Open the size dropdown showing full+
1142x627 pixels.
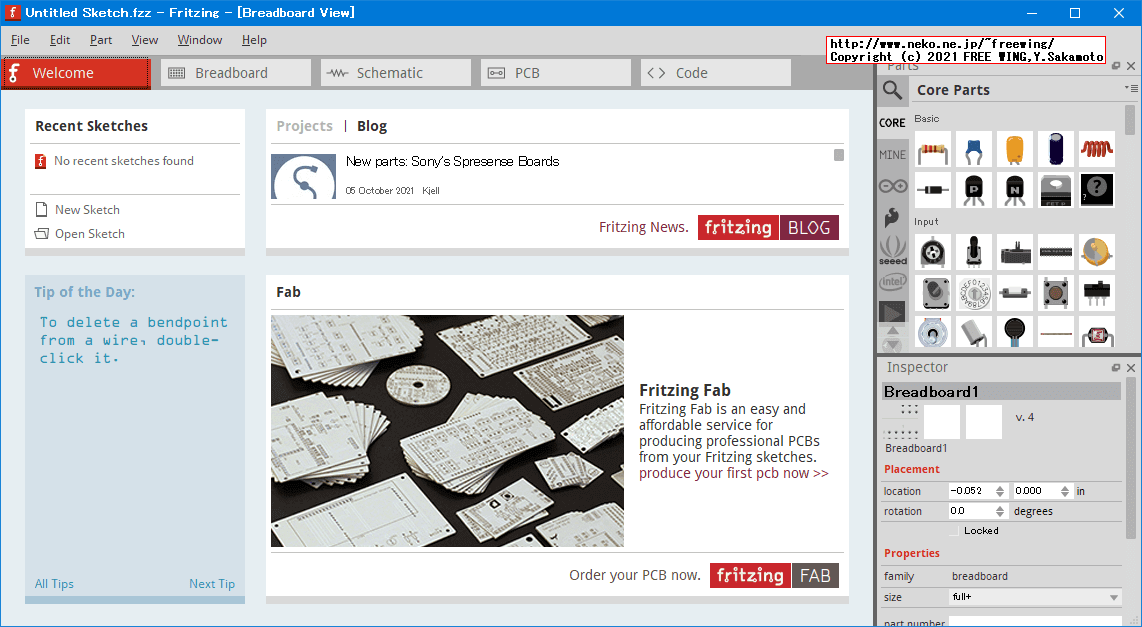click(x=1032, y=596)
